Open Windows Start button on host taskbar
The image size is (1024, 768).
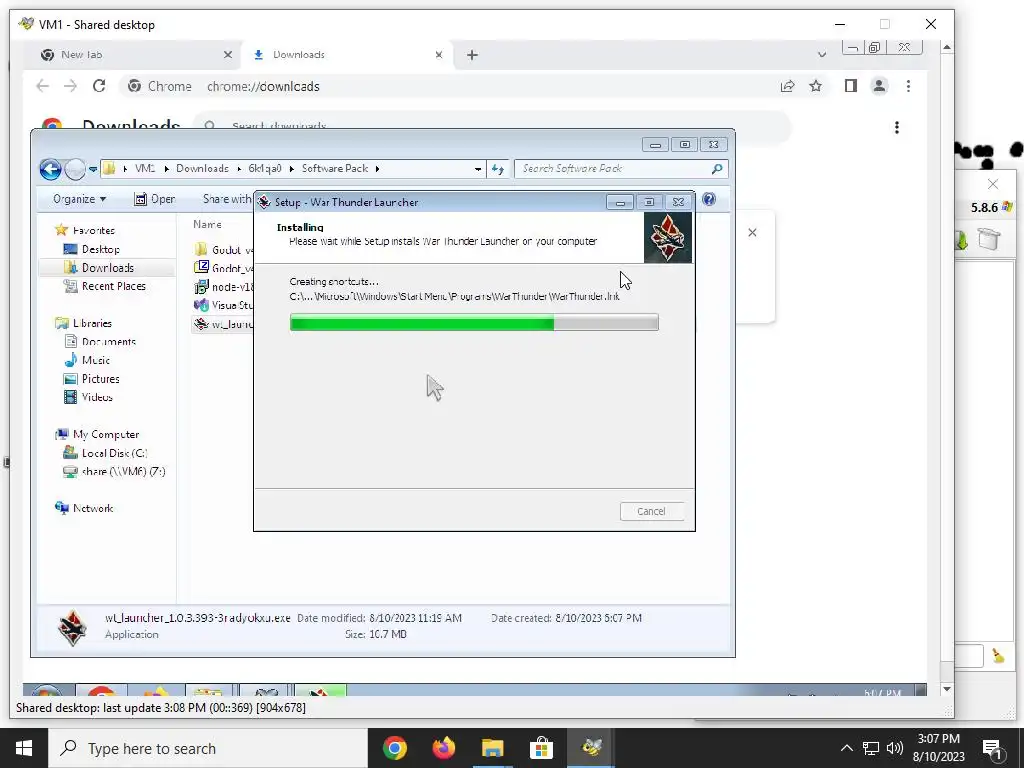[24, 748]
